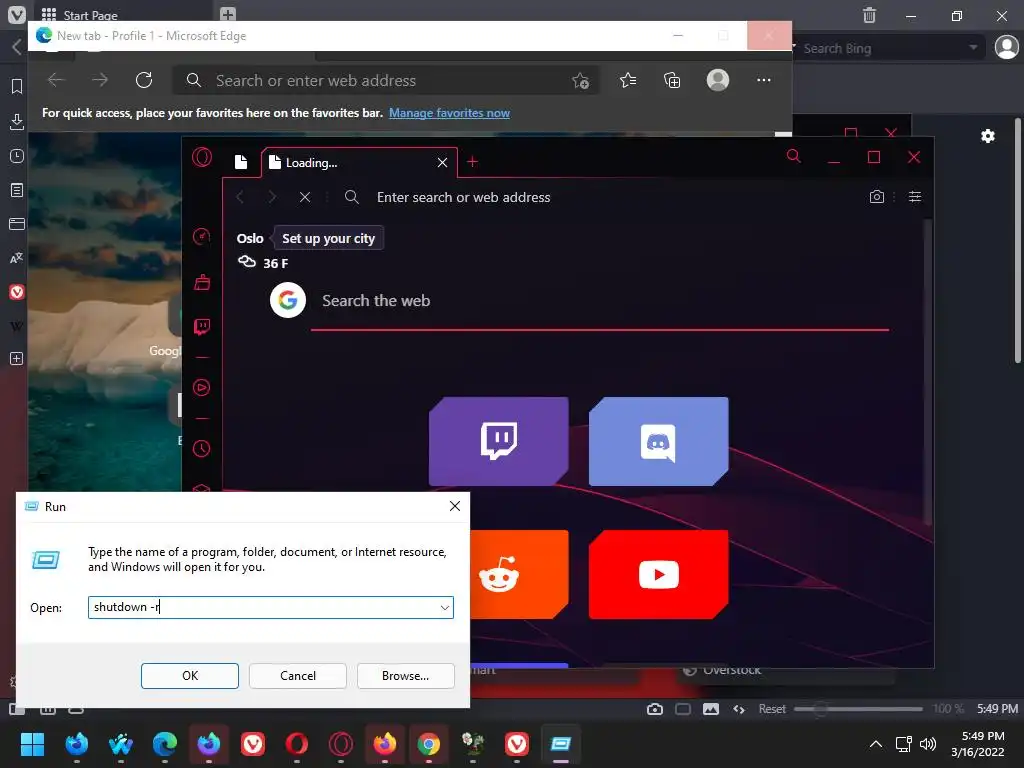Viewport: 1024px width, 768px height.
Task: Click Set up your city button
Action: pyautogui.click(x=328, y=238)
